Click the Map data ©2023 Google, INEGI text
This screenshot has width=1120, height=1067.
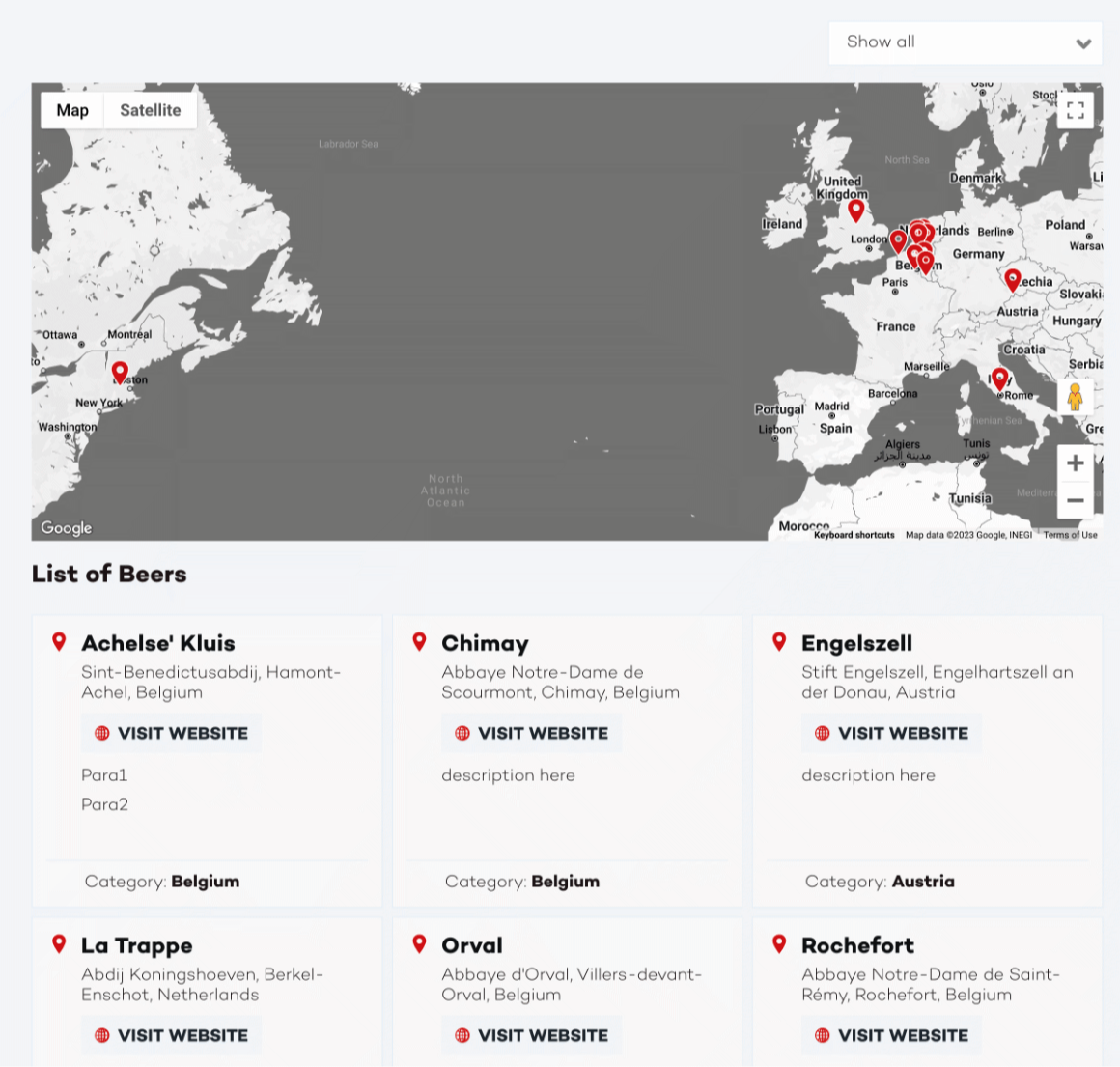tap(968, 535)
